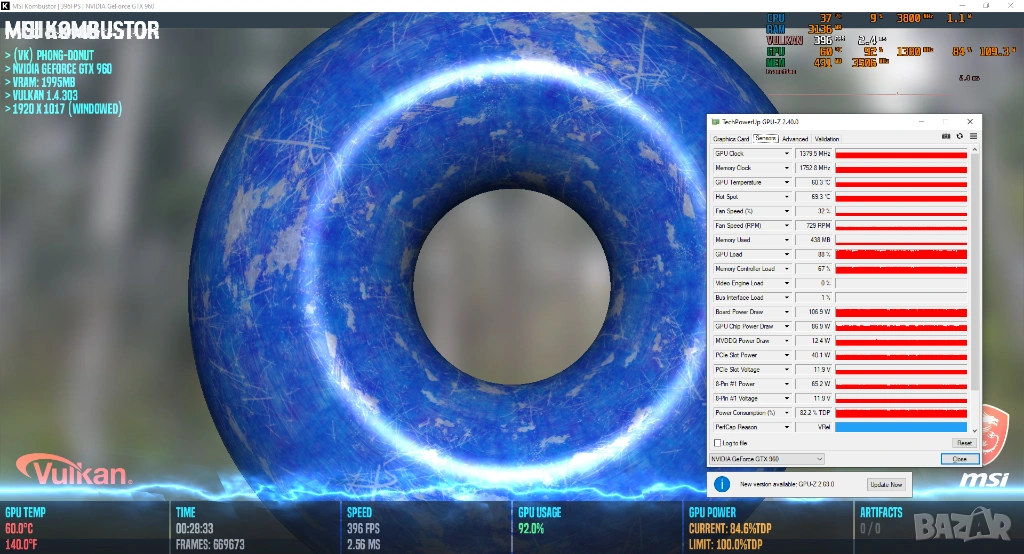This screenshot has height=554, width=1024.
Task: Select the Sensors tab
Action: pyautogui.click(x=765, y=138)
